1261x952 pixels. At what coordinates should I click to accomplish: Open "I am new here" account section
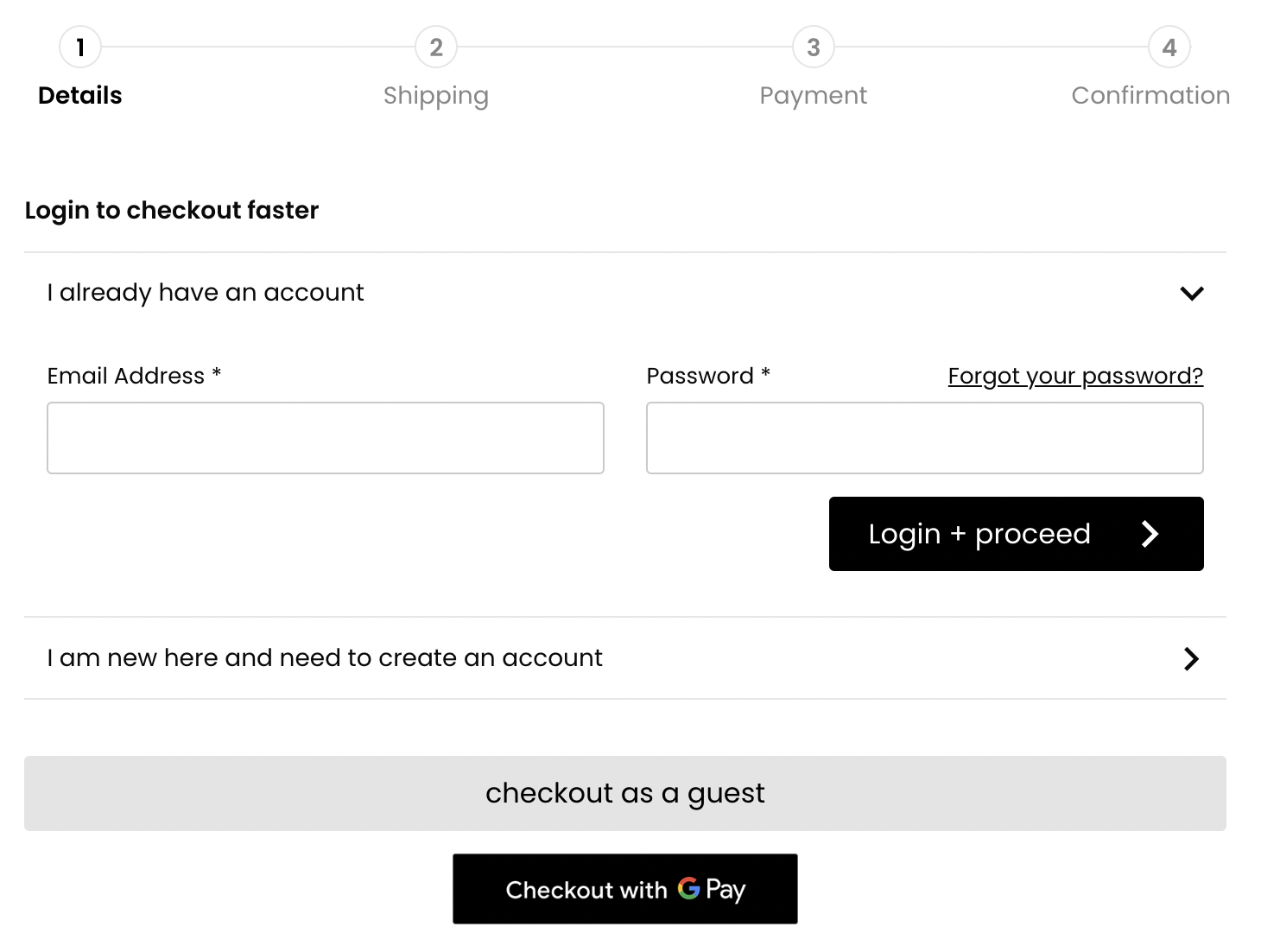tap(325, 658)
